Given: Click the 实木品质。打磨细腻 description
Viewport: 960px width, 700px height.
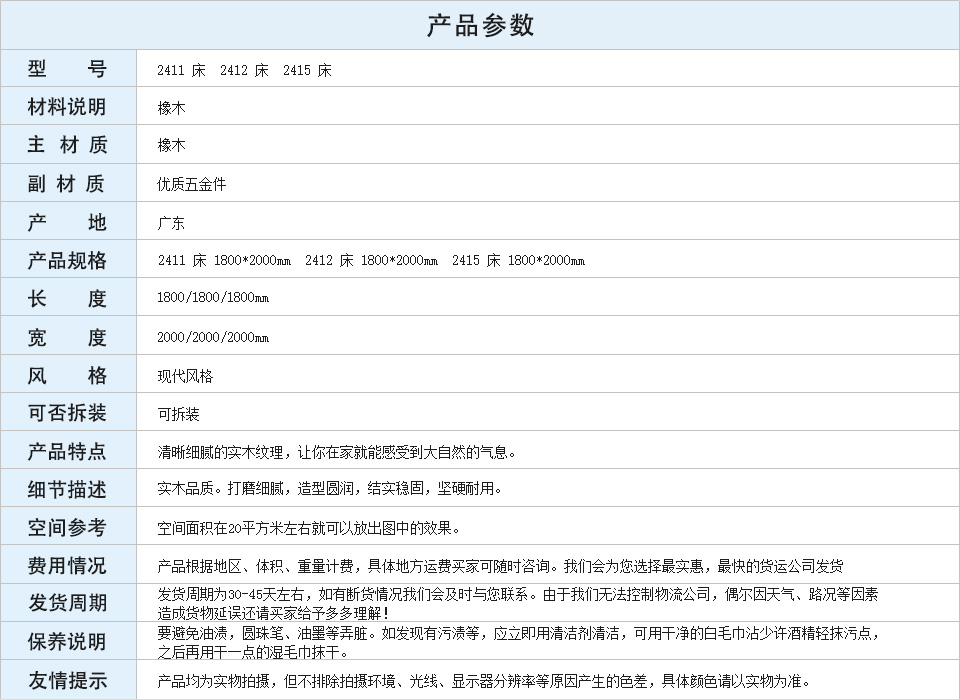Looking at the screenshot, I should coord(329,488).
